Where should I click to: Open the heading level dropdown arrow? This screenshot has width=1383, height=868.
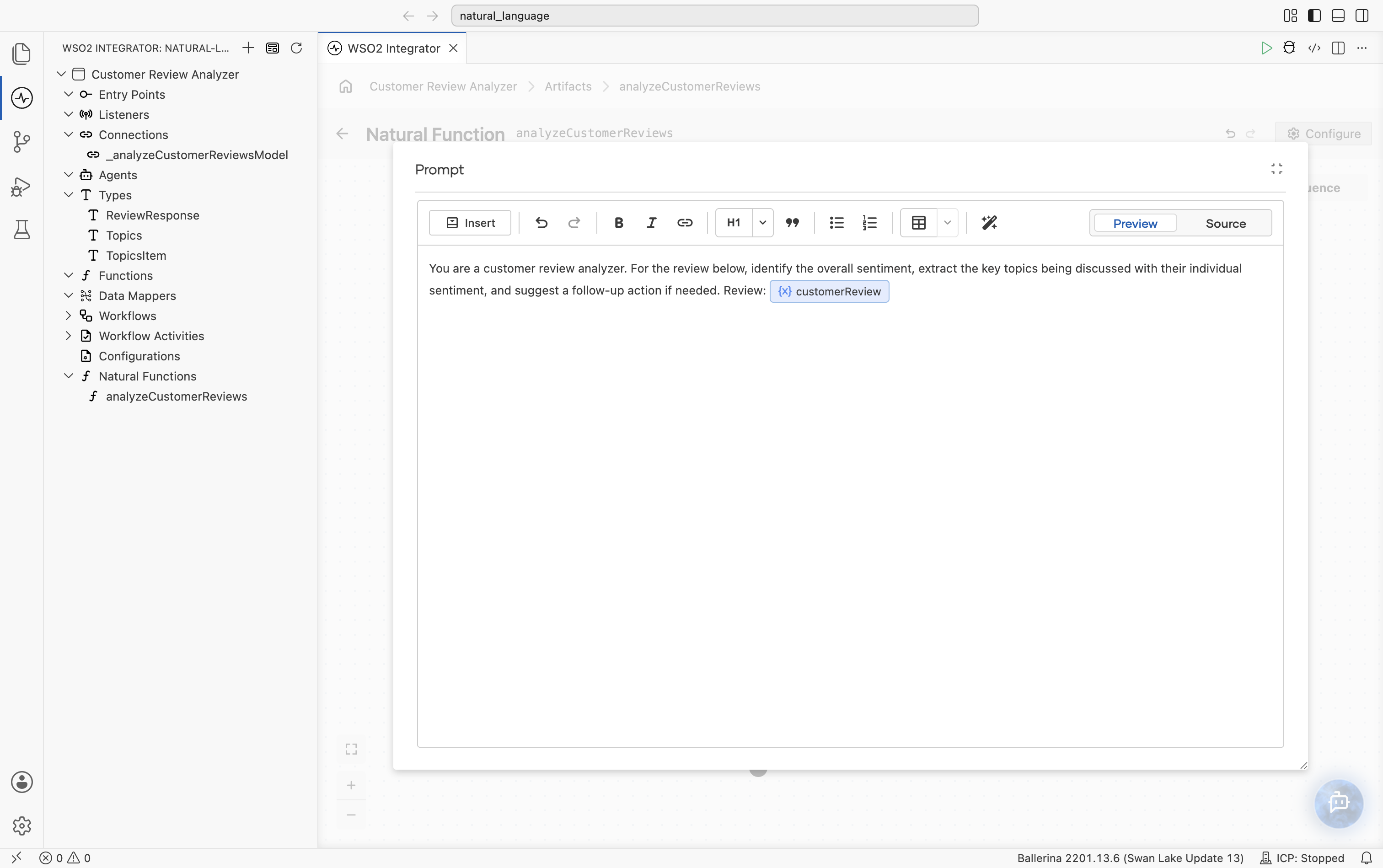point(762,223)
